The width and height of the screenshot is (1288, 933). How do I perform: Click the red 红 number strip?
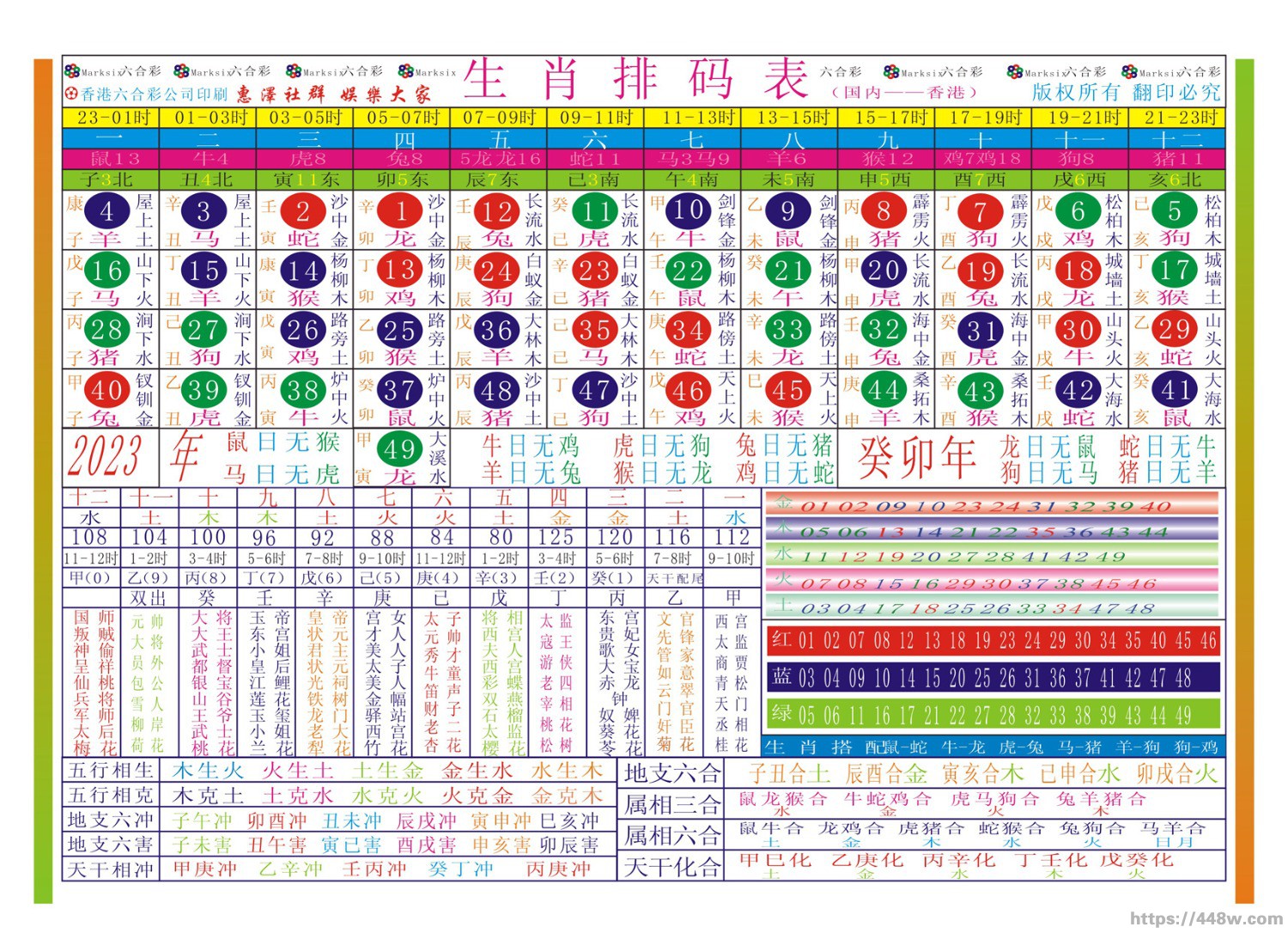[993, 640]
